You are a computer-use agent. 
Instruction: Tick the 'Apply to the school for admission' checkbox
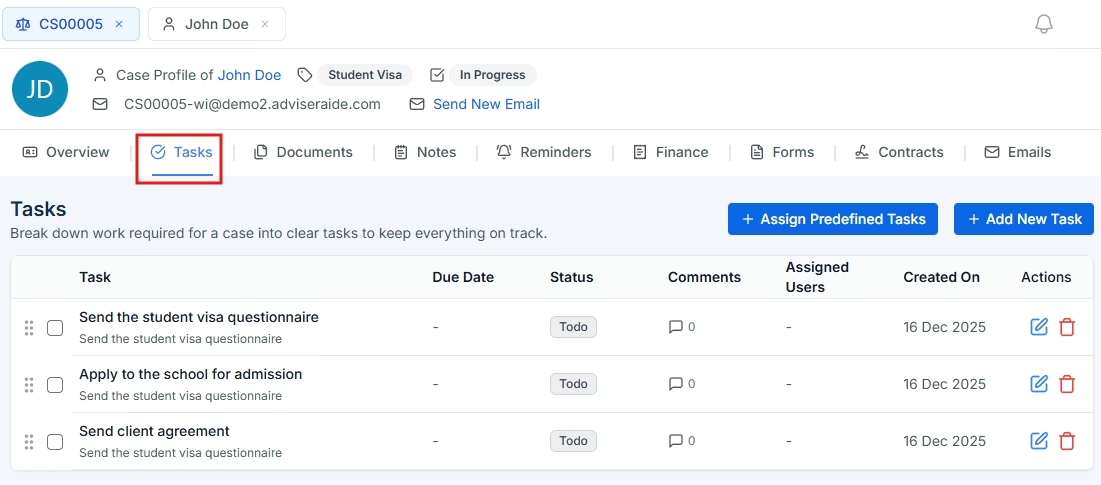[x=55, y=385]
